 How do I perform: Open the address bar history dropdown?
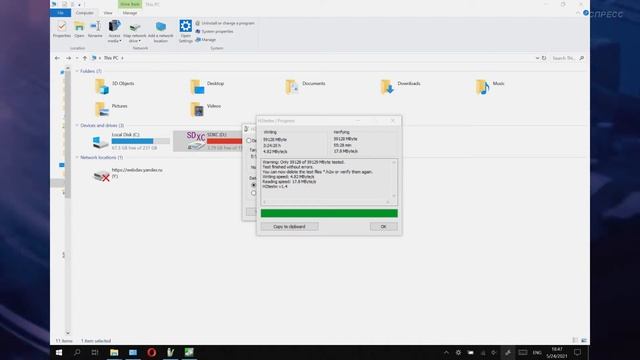click(537, 58)
